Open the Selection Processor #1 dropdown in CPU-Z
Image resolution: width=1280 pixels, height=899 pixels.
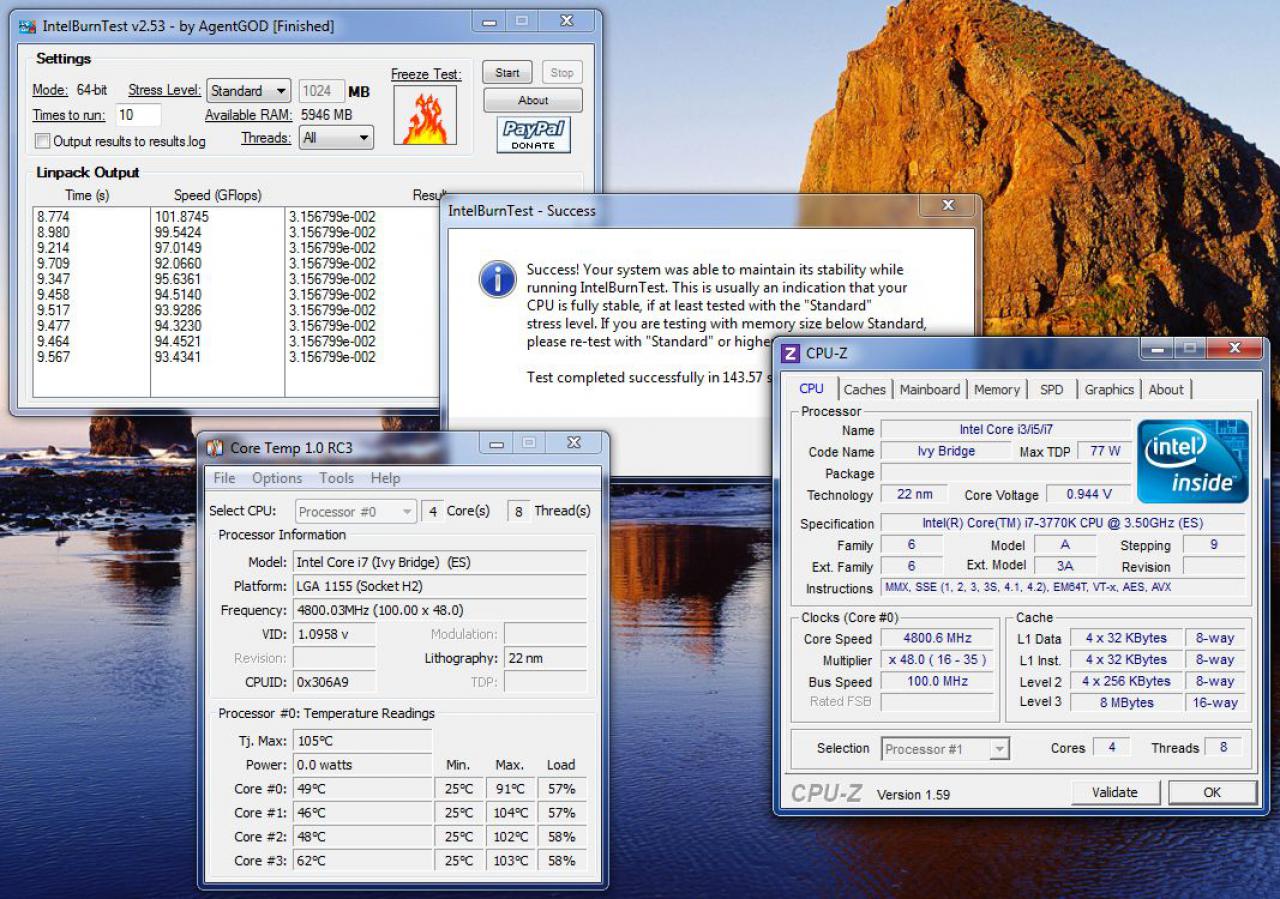945,749
